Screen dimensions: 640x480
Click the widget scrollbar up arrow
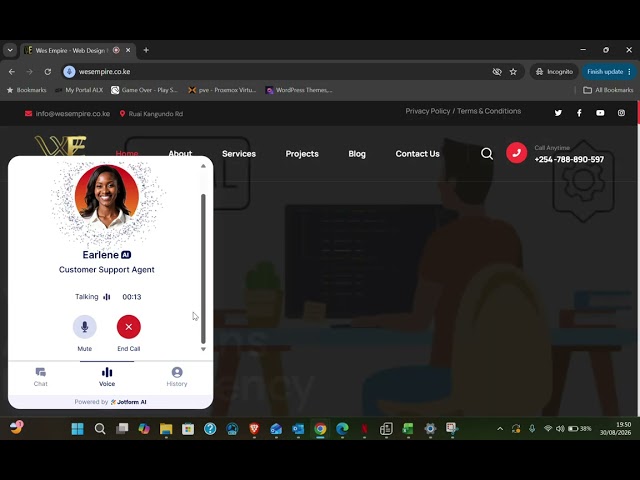click(203, 166)
